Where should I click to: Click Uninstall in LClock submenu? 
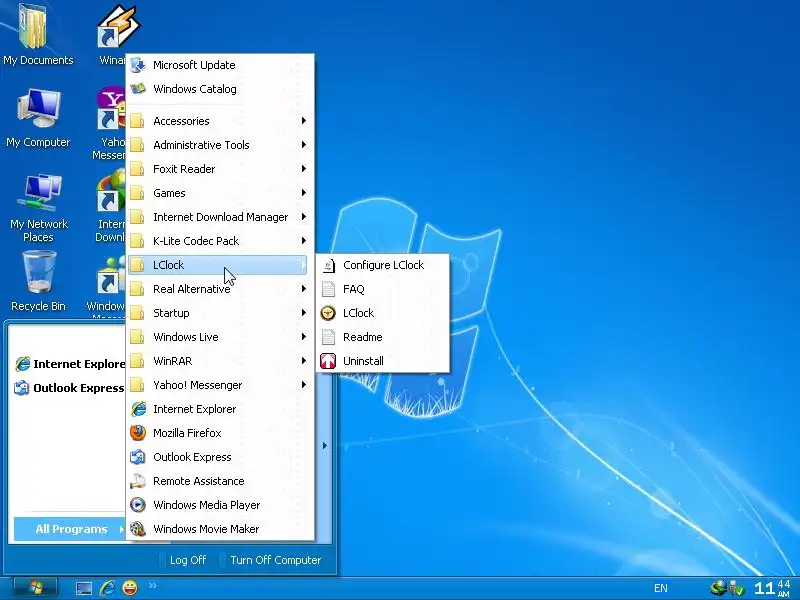click(x=383, y=361)
